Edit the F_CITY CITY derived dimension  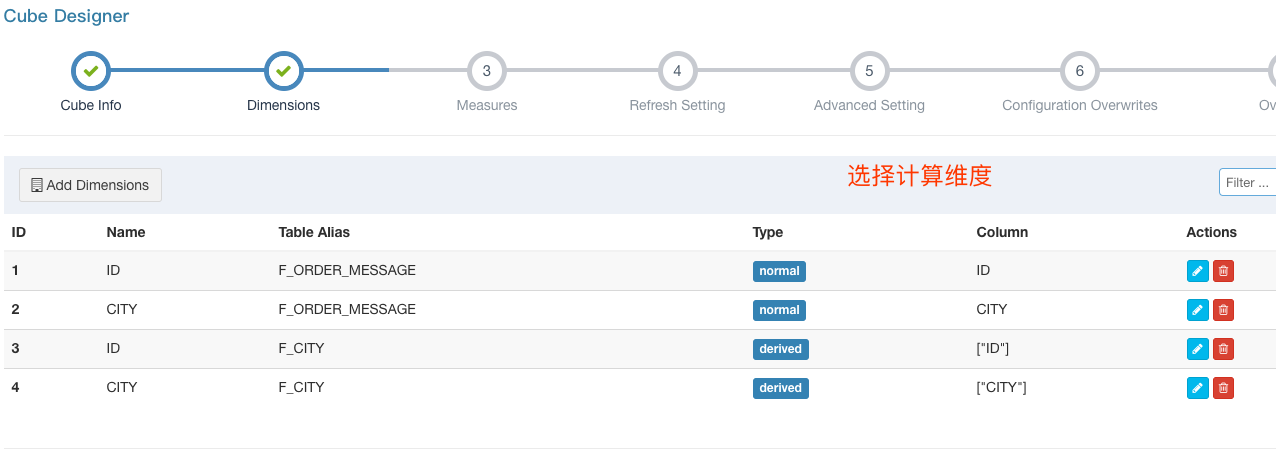1197,388
